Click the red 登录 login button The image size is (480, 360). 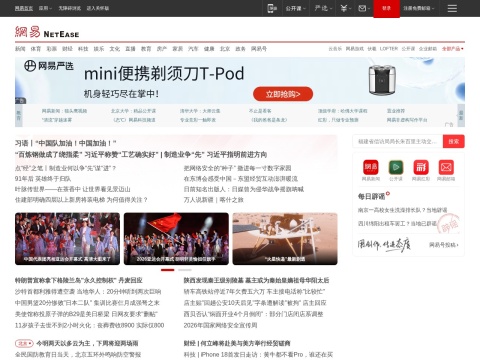tap(386, 8)
